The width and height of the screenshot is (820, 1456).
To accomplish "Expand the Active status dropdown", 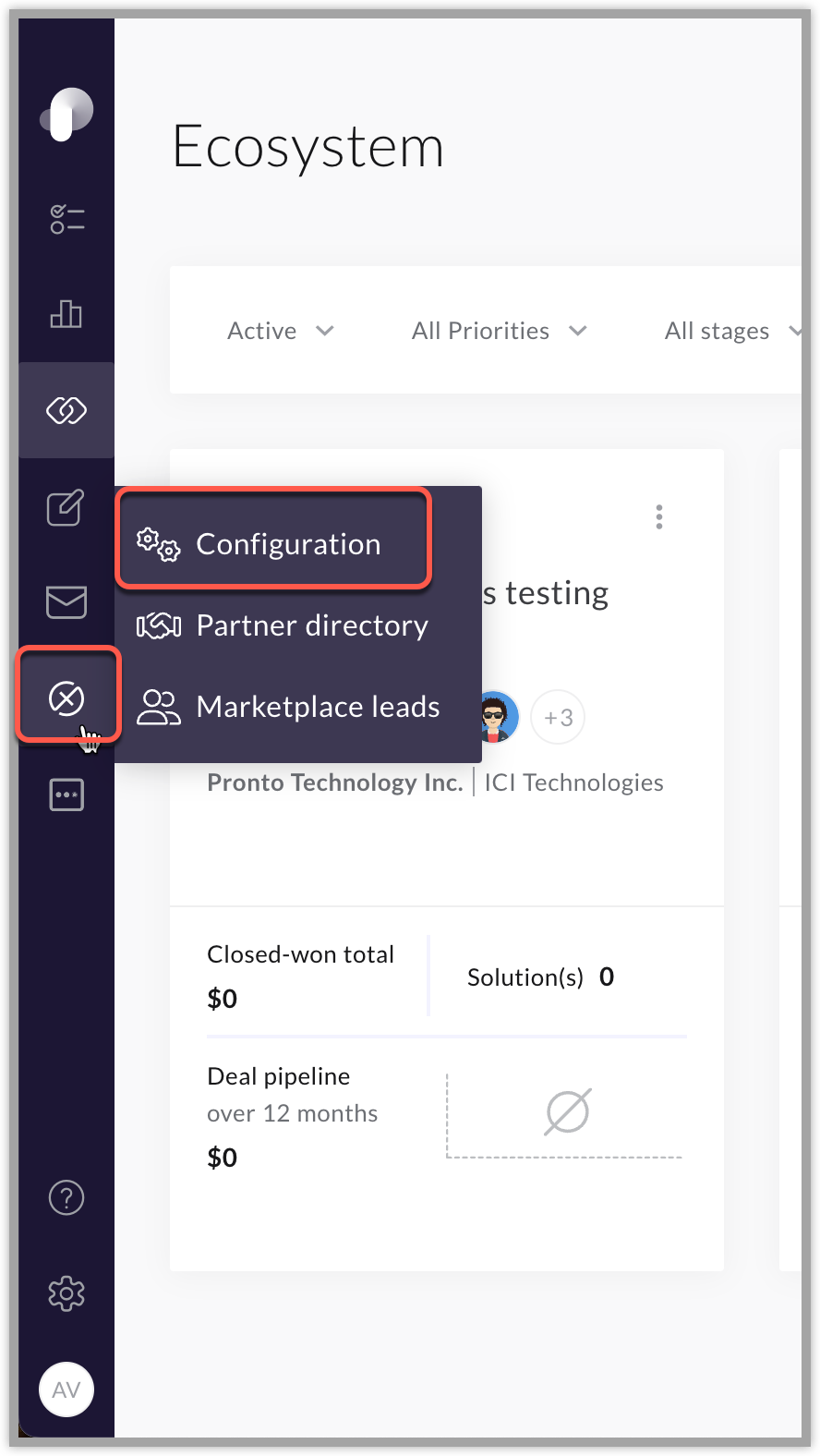I will point(281,331).
